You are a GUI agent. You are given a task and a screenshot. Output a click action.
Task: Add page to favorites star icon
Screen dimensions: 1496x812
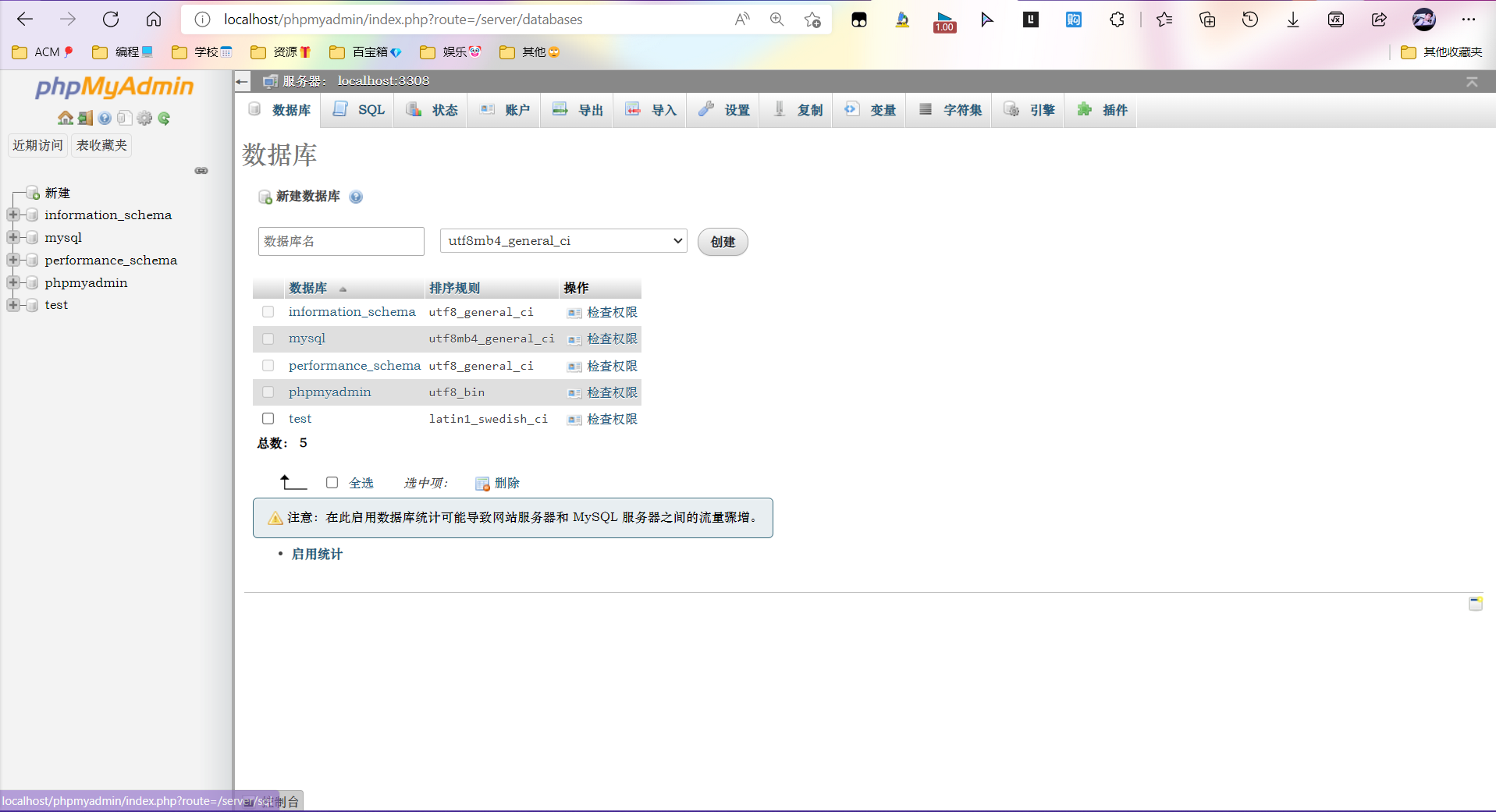point(812,20)
